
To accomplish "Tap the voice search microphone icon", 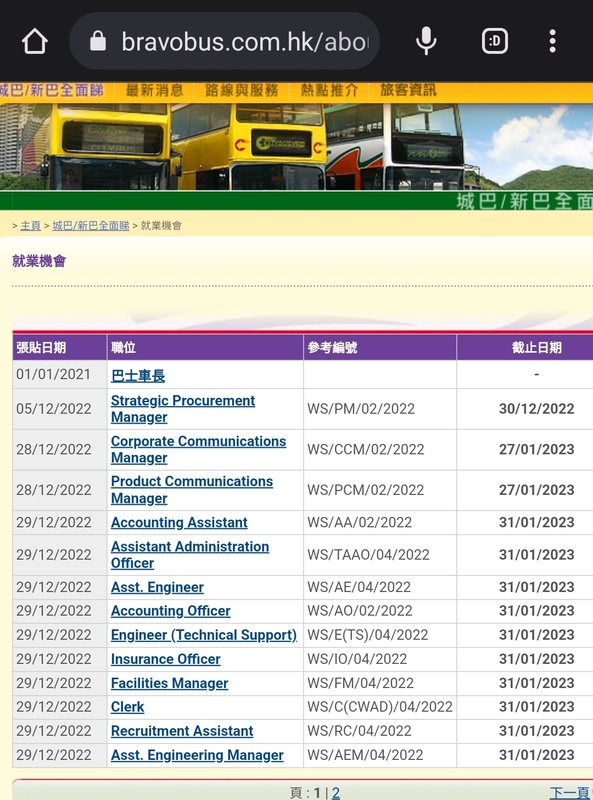I will click(426, 41).
